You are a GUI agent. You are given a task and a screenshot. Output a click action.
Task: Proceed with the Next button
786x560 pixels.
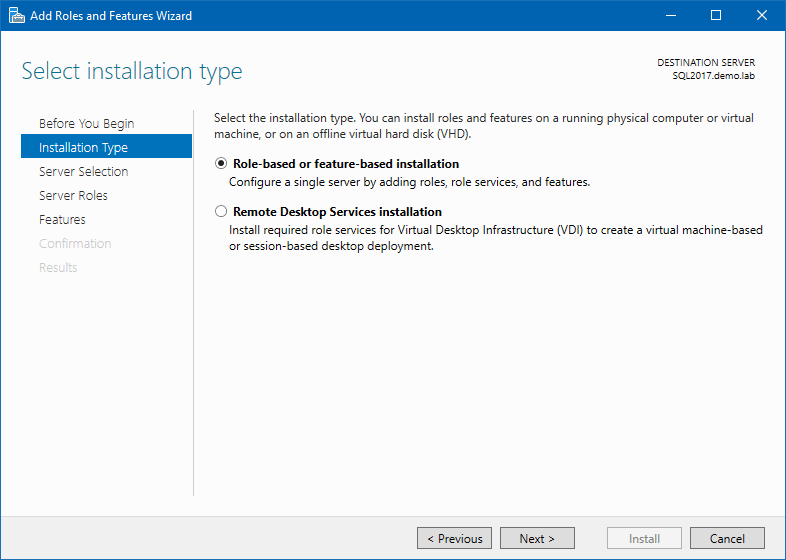[537, 539]
